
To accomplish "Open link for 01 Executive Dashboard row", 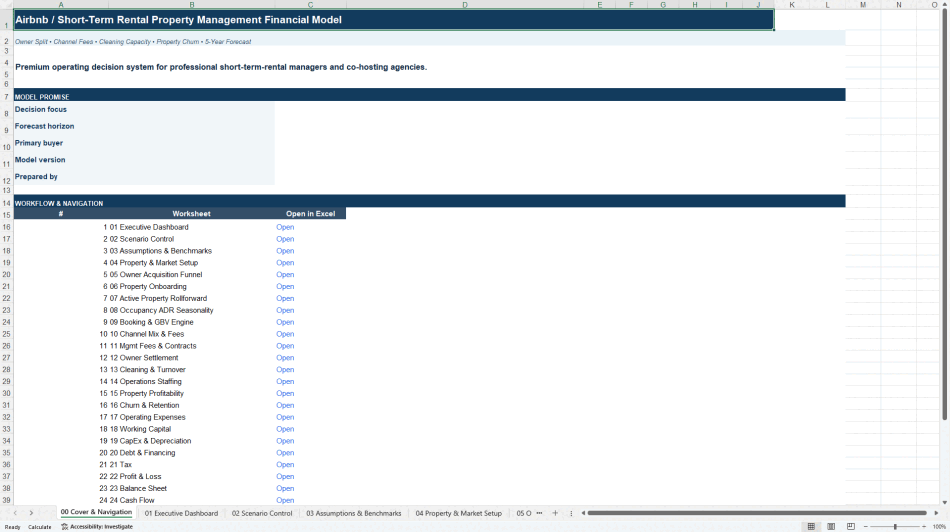I will point(285,227).
